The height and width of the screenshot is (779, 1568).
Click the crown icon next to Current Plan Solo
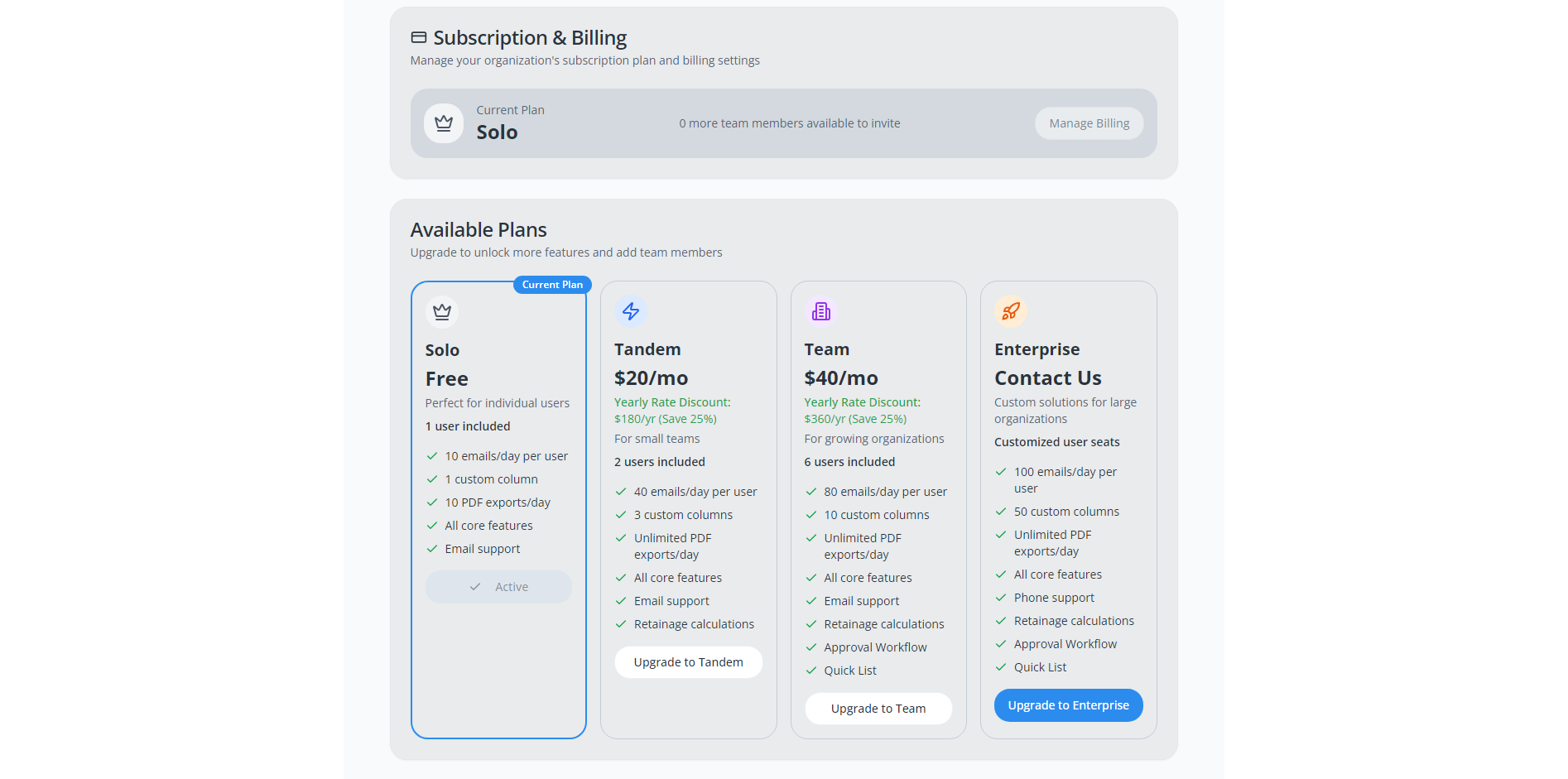[444, 123]
